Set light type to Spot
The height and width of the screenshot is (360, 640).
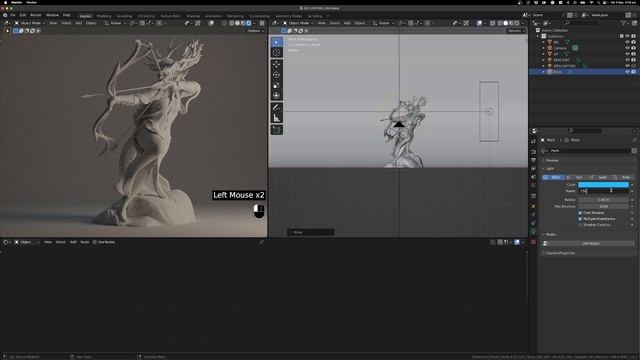[x=600, y=178]
